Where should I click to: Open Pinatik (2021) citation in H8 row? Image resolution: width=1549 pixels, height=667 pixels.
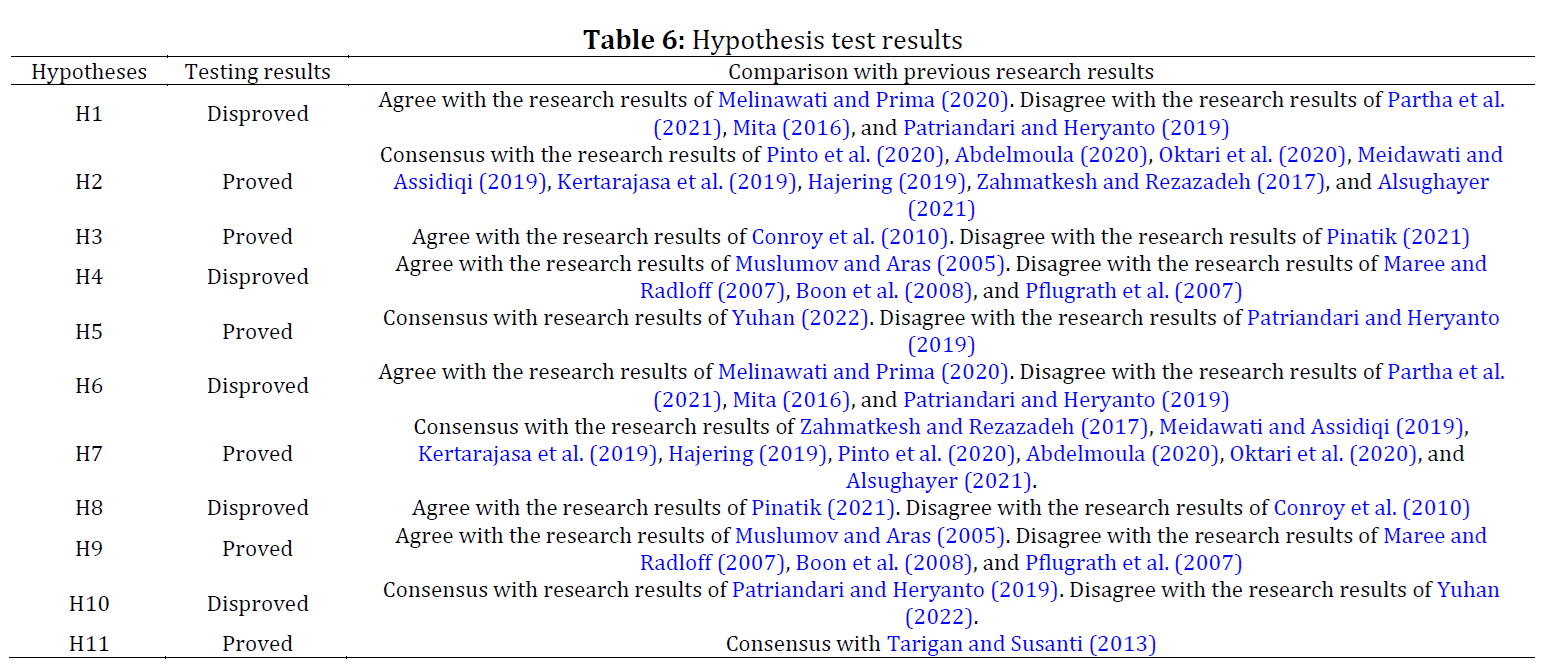[822, 508]
